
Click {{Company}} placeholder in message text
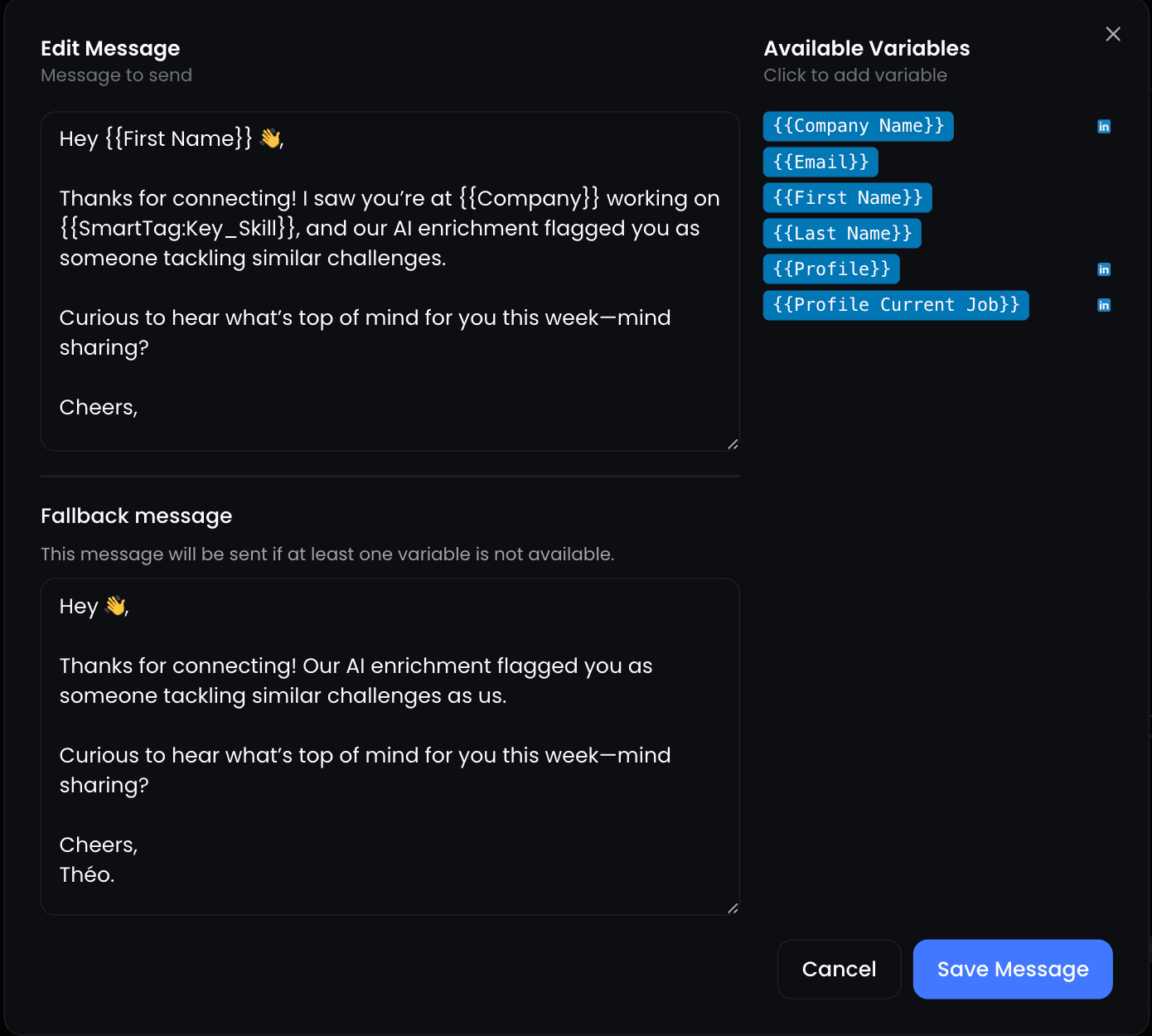tap(529, 198)
